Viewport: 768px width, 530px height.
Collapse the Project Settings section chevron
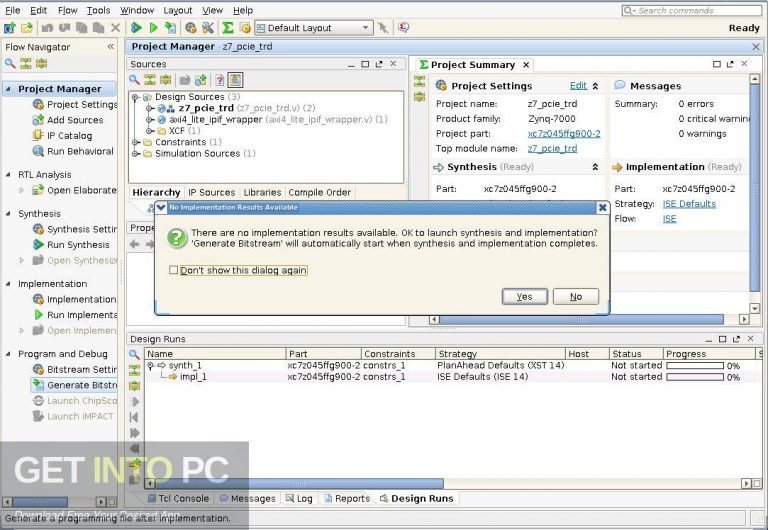(x=595, y=86)
